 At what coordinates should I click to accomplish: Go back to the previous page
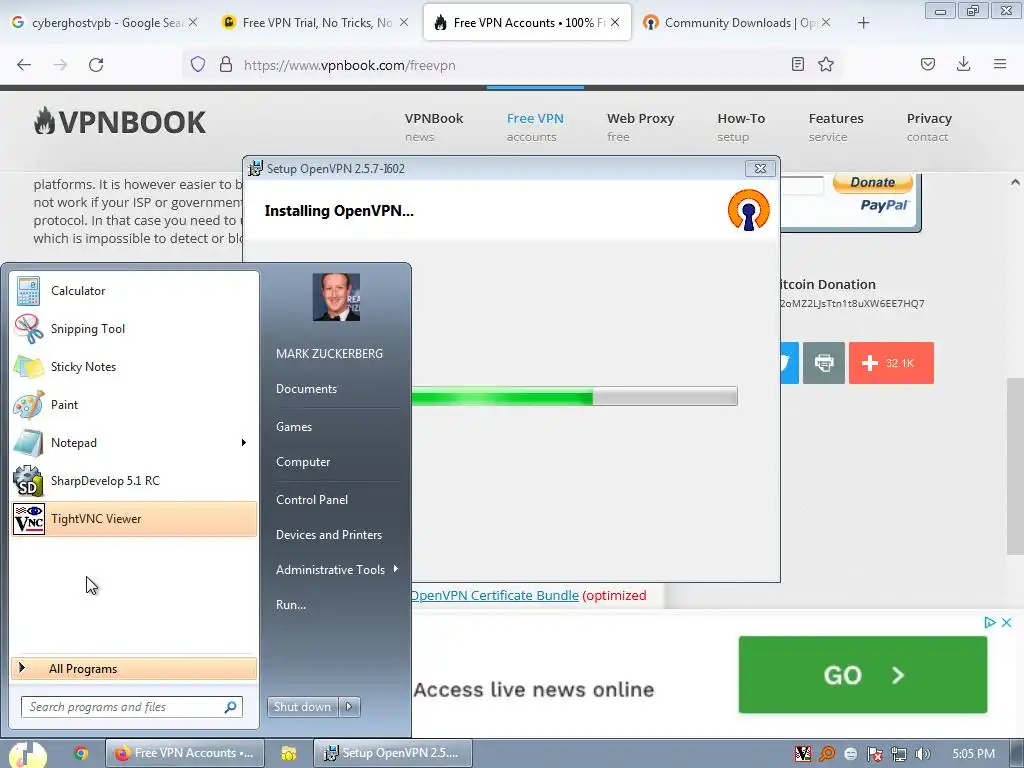(x=24, y=65)
